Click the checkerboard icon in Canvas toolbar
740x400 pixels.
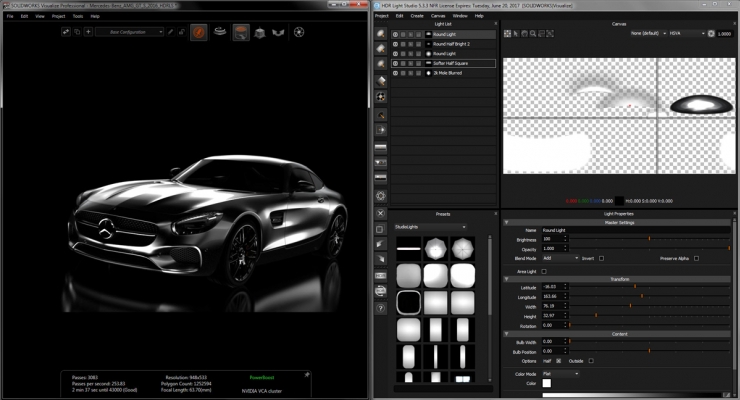507,33
